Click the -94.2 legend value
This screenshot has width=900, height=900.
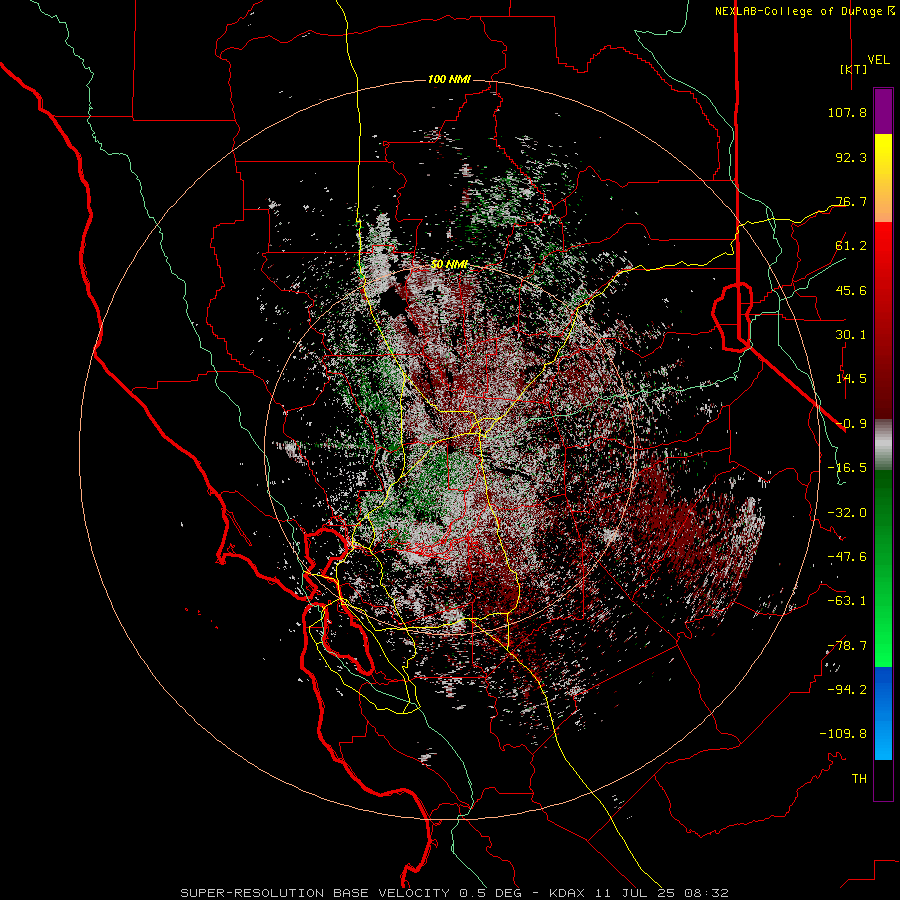[847, 690]
